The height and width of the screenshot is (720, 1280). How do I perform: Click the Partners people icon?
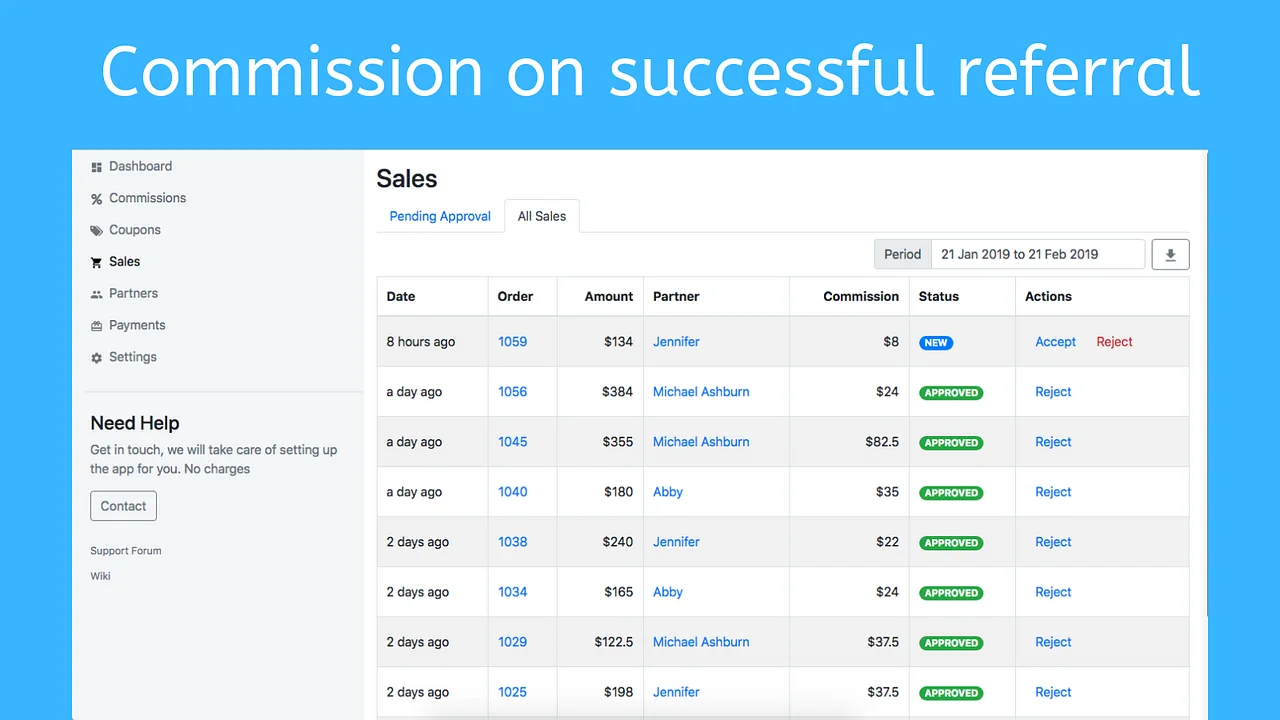[97, 294]
